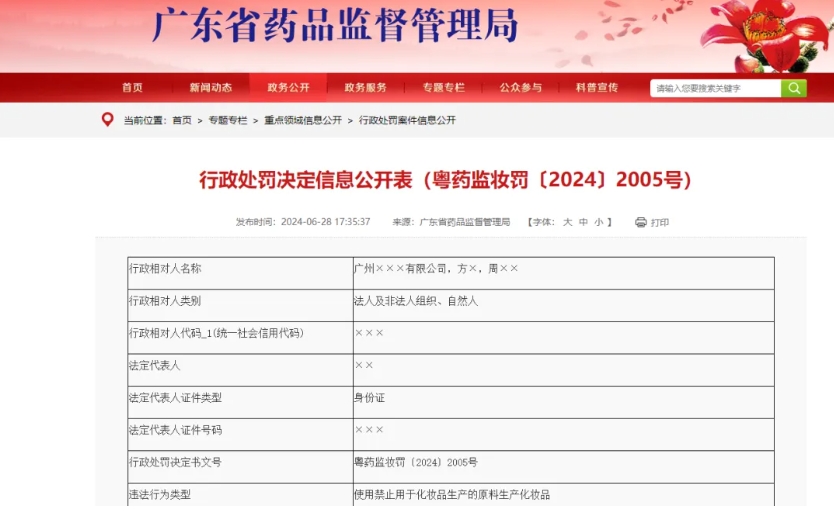Select the 政务公开 navigation tab
Screen dimensions: 834x529
(x=288, y=88)
